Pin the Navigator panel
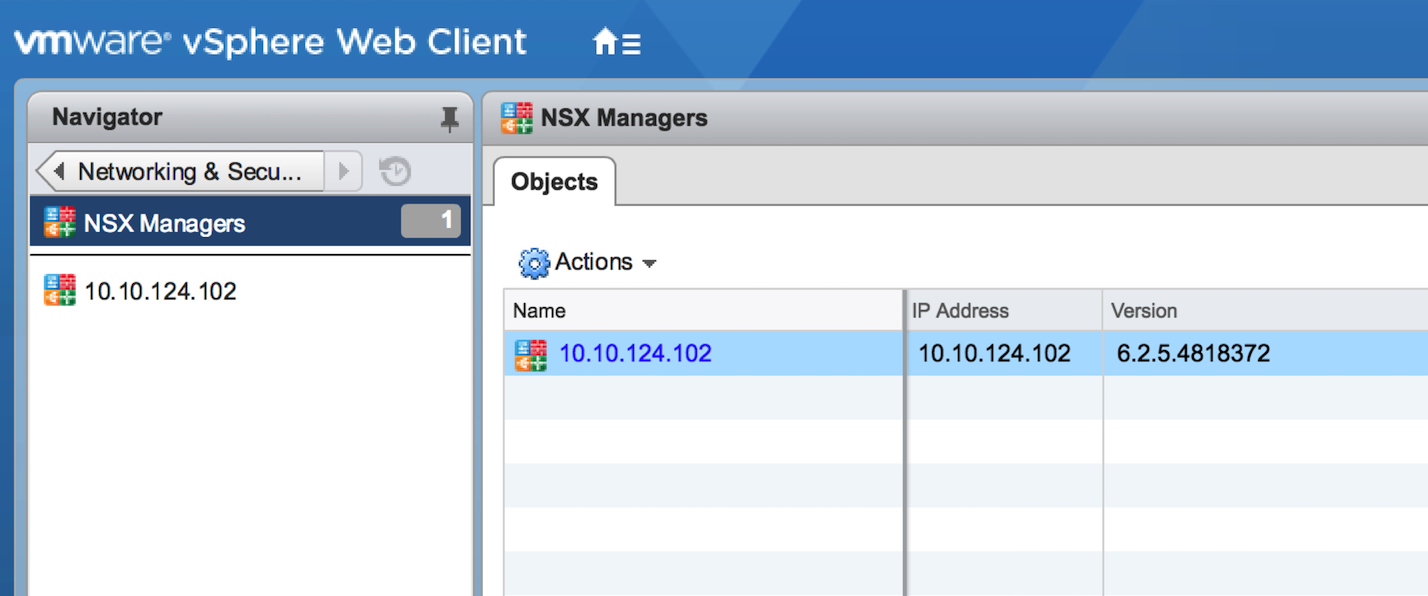Viewport: 1428px width, 596px height. 449,118
